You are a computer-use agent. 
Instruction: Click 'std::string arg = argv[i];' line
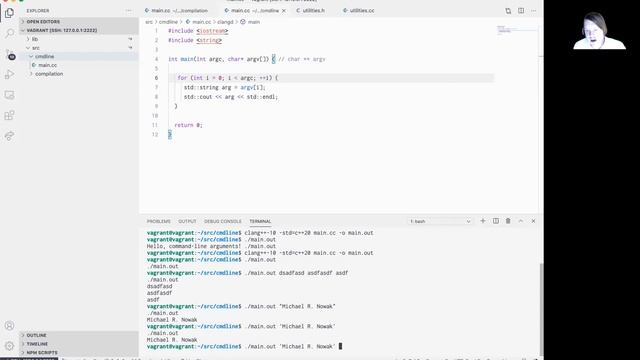[224, 87]
